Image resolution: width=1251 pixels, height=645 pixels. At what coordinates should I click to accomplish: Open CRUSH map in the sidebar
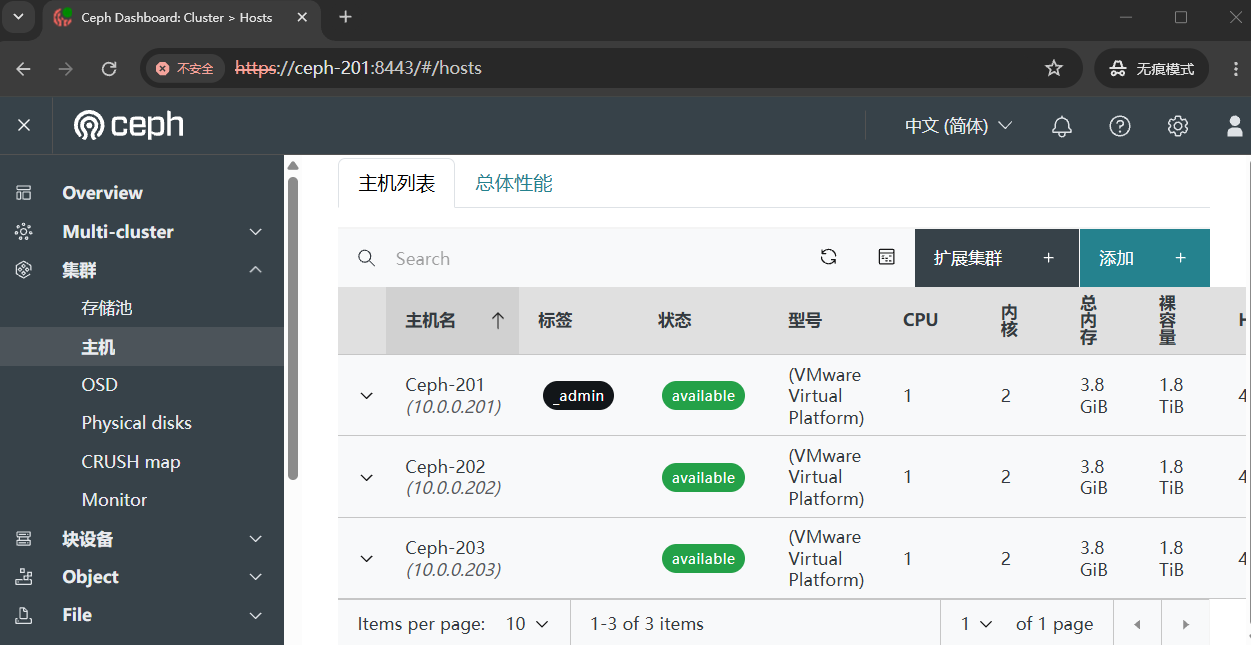(x=131, y=462)
